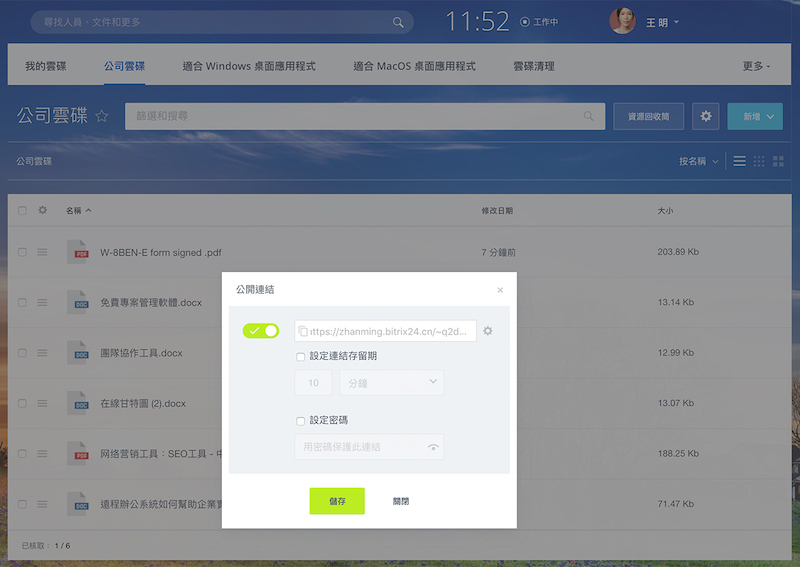The height and width of the screenshot is (567, 800).
Task: Open the 按名稱 sort dropdown
Action: pos(698,161)
